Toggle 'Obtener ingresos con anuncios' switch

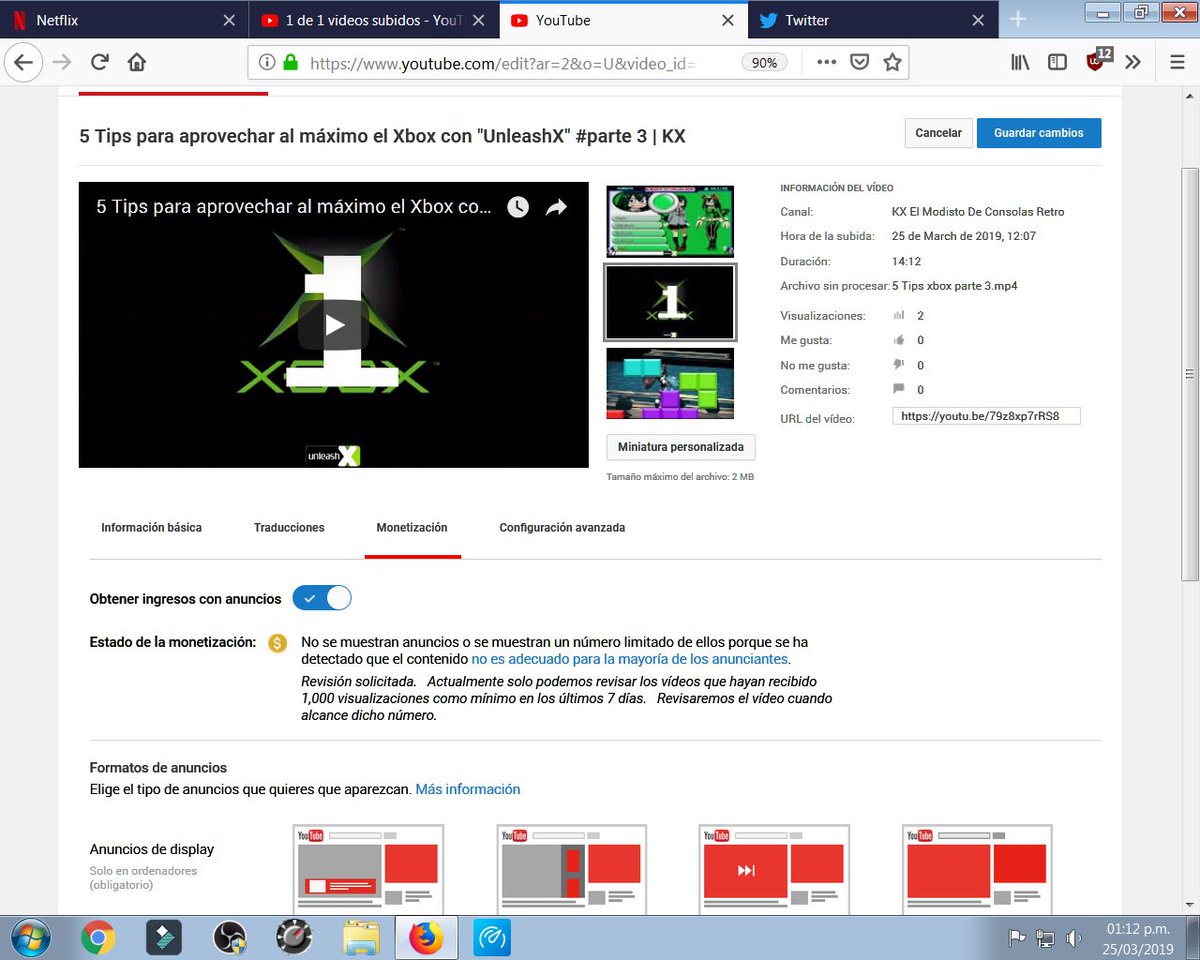pos(322,598)
